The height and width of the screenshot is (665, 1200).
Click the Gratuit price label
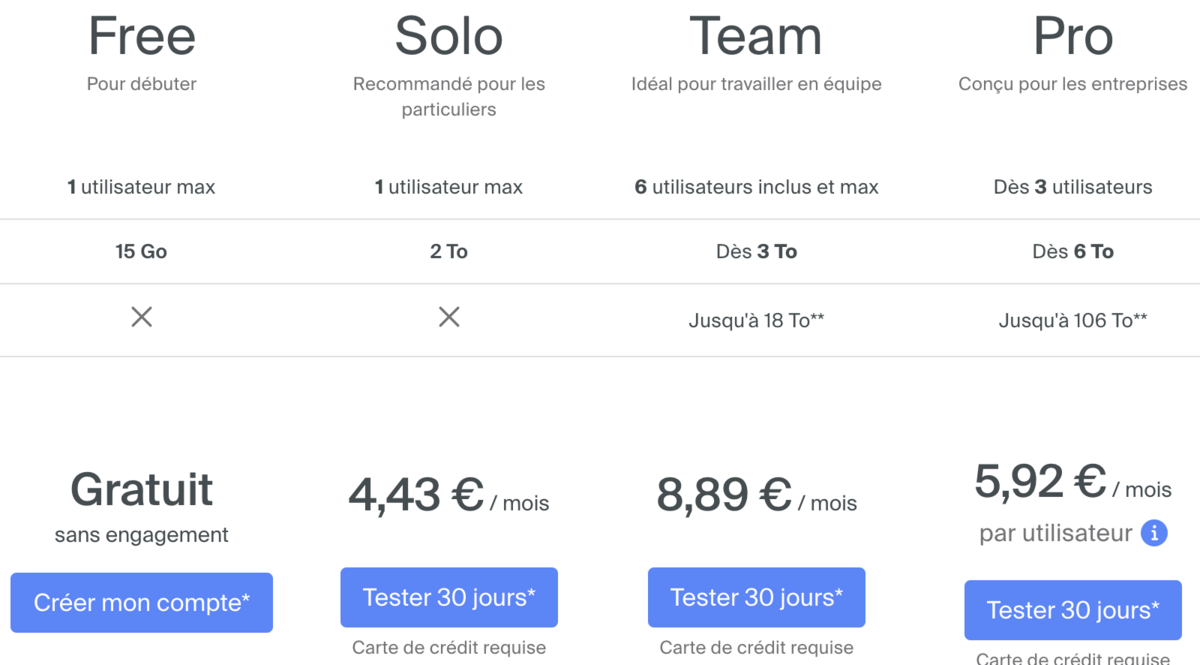point(142,490)
